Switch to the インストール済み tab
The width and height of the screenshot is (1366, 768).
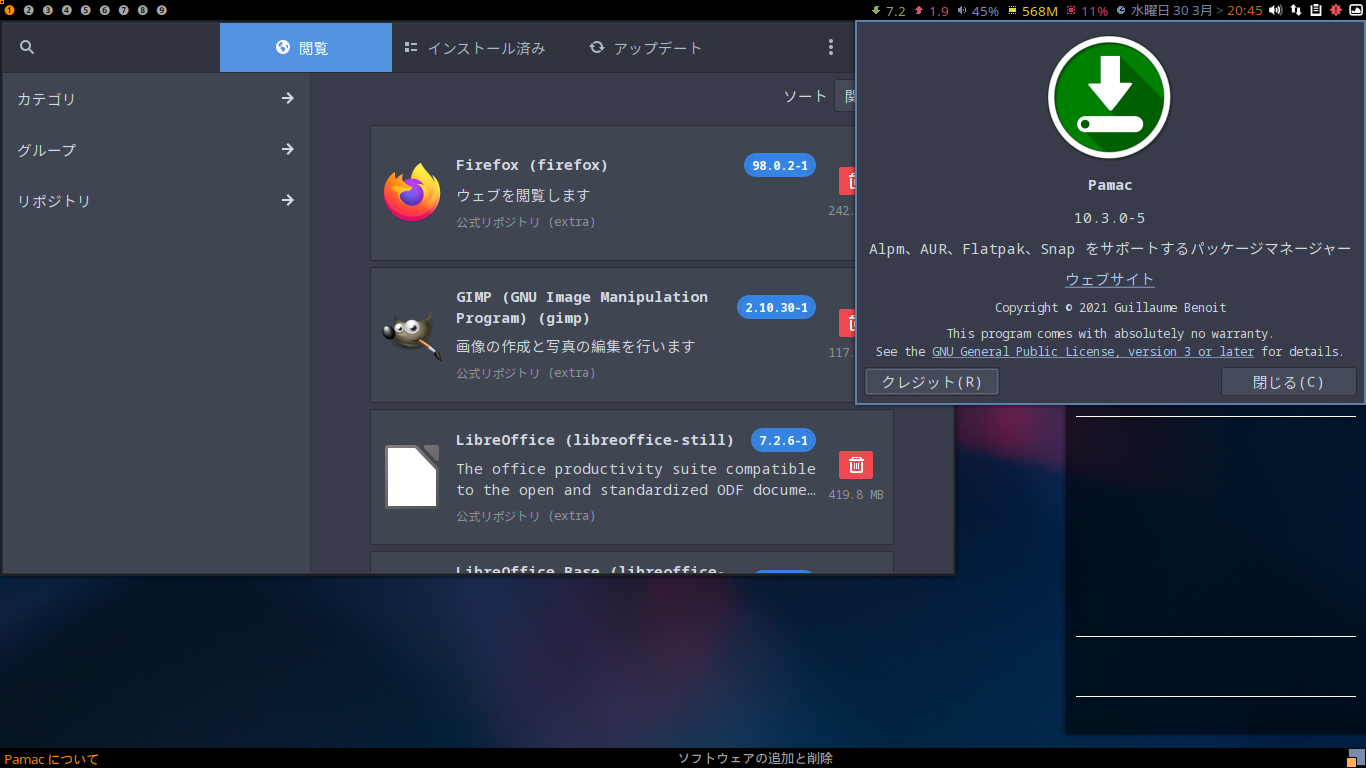[475, 47]
